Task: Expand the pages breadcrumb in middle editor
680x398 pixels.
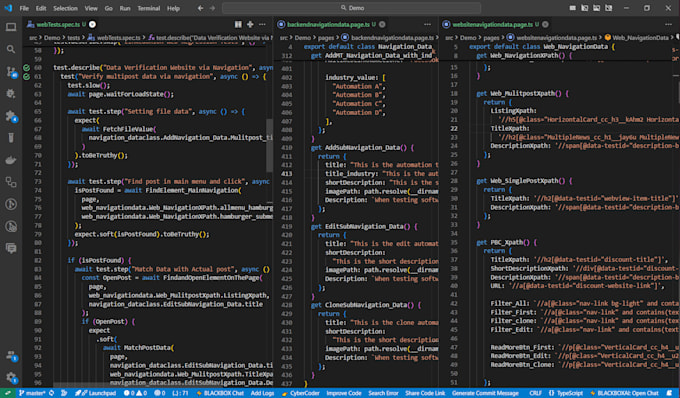Action: point(326,38)
